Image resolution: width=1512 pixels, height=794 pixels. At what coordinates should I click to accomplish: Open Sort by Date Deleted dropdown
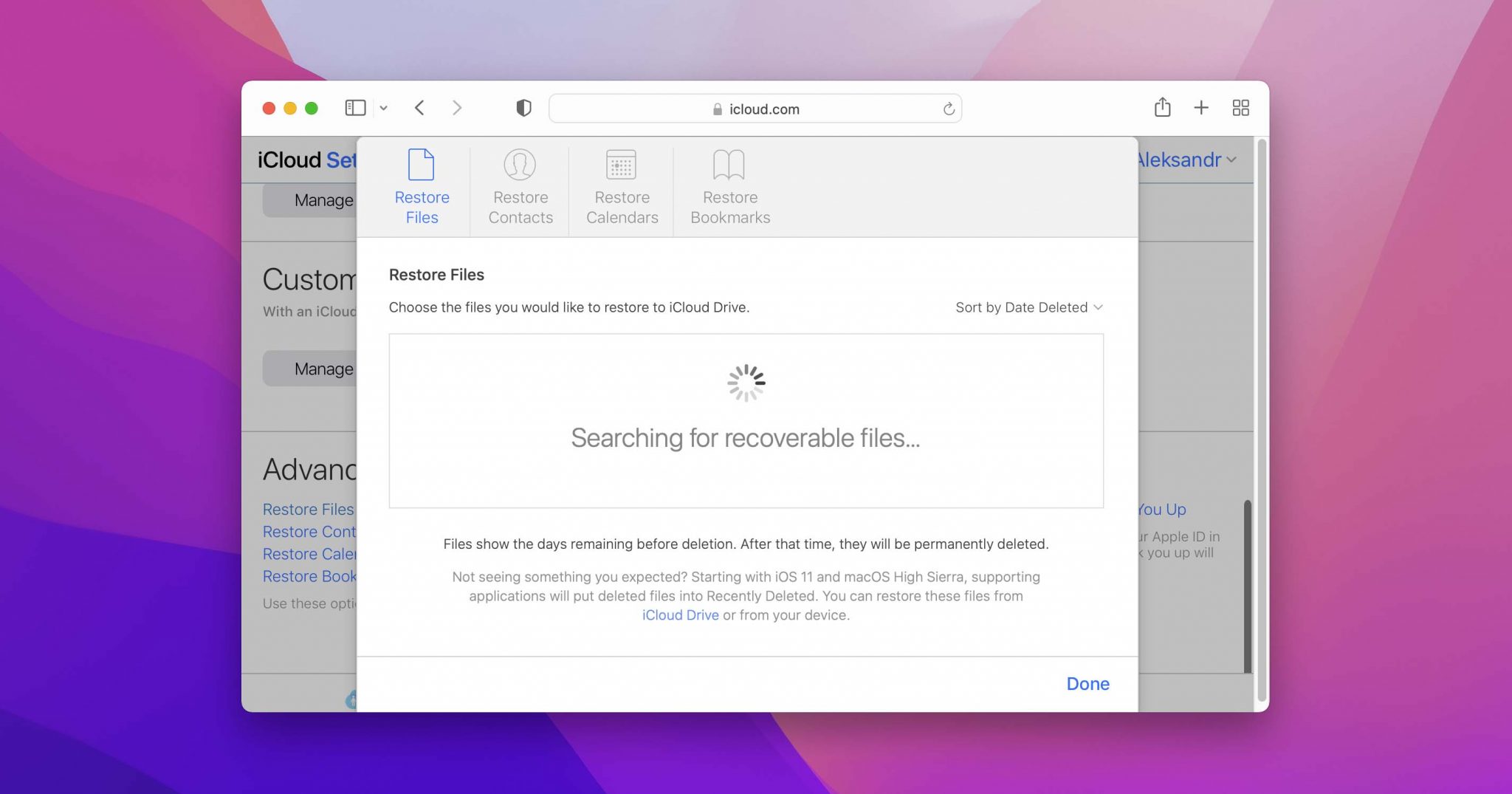pyautogui.click(x=1028, y=307)
